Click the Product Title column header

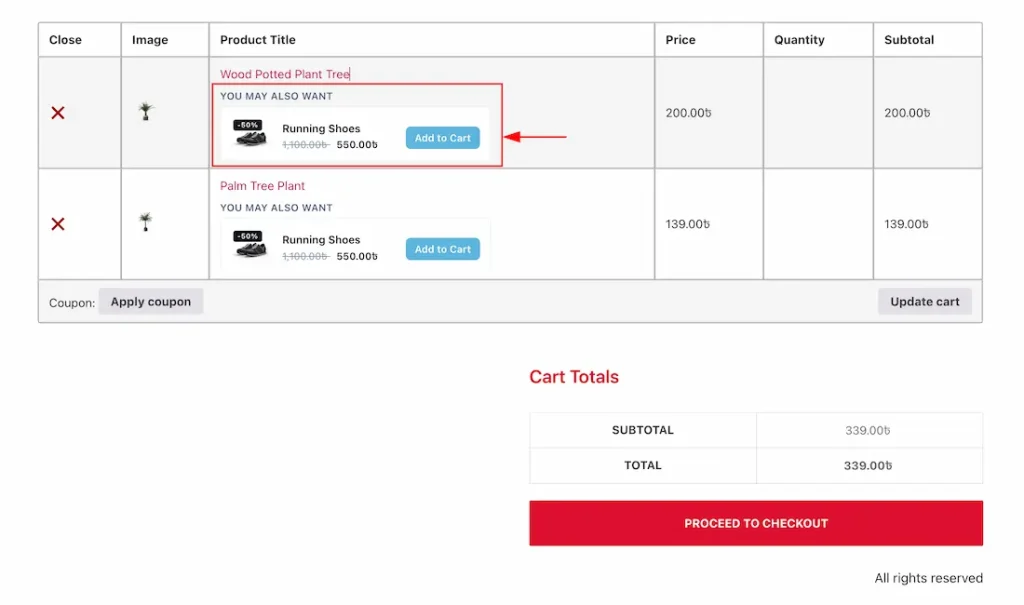coord(258,40)
